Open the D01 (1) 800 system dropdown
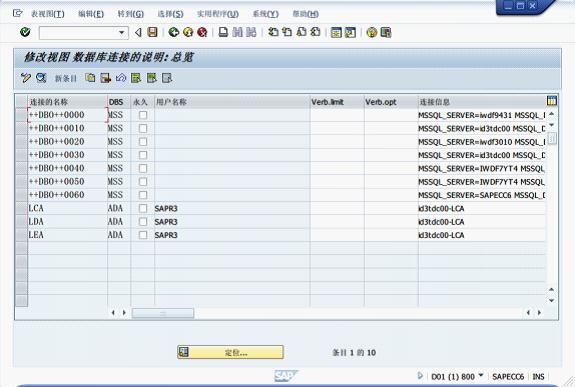This screenshot has width=575, height=387. pos(481,376)
